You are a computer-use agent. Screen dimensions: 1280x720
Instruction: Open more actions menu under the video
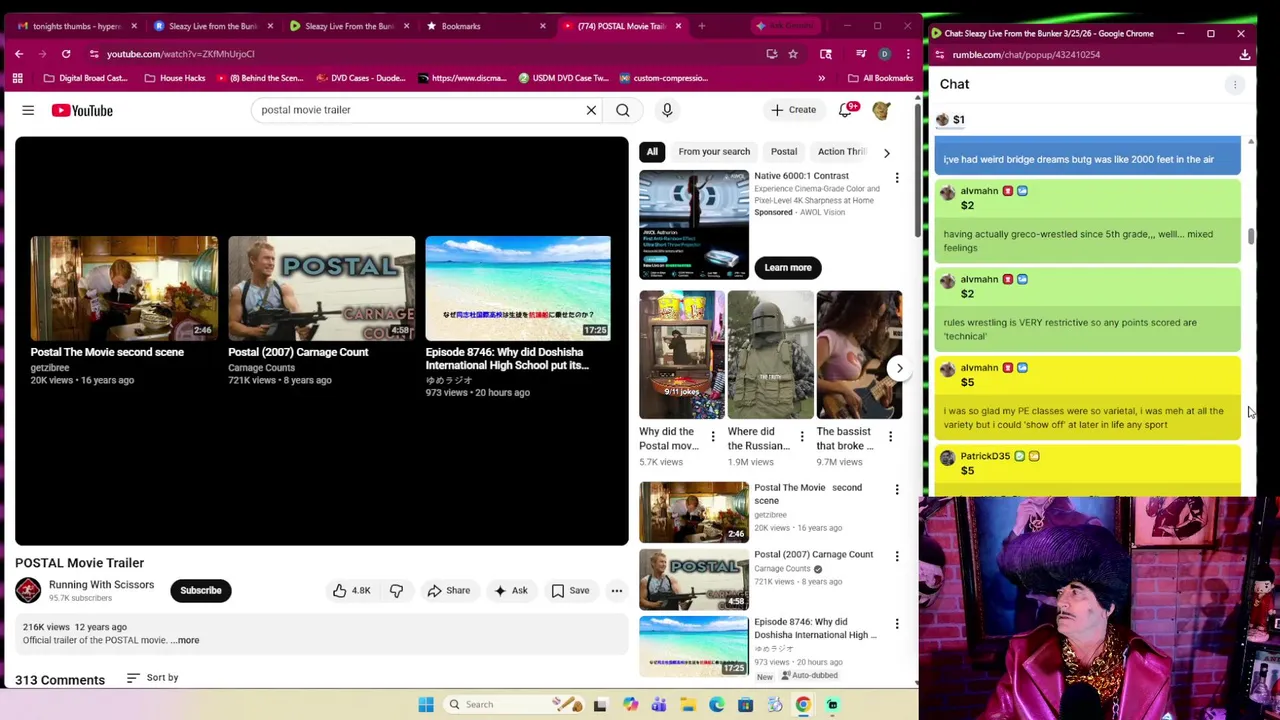coord(617,590)
